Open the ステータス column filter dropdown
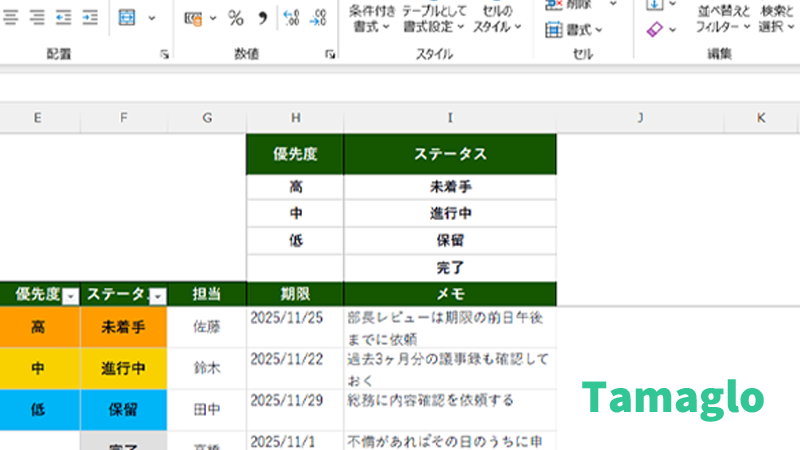This screenshot has height=450, width=800. [x=158, y=296]
